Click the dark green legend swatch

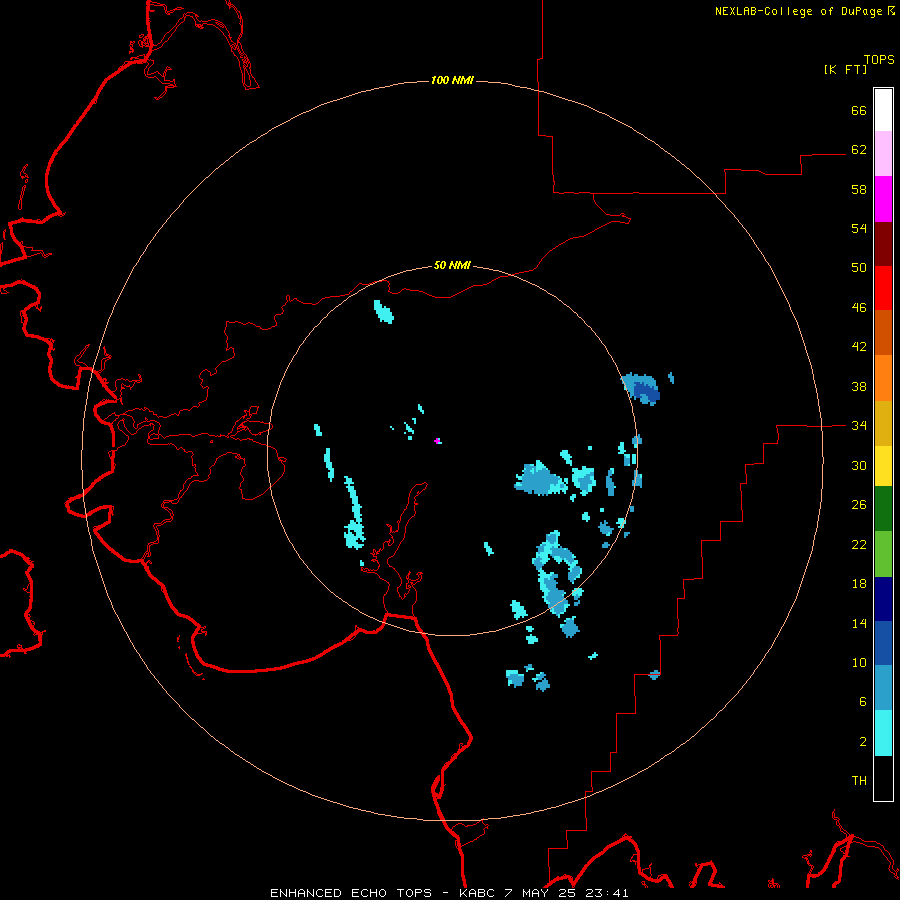pyautogui.click(x=883, y=509)
